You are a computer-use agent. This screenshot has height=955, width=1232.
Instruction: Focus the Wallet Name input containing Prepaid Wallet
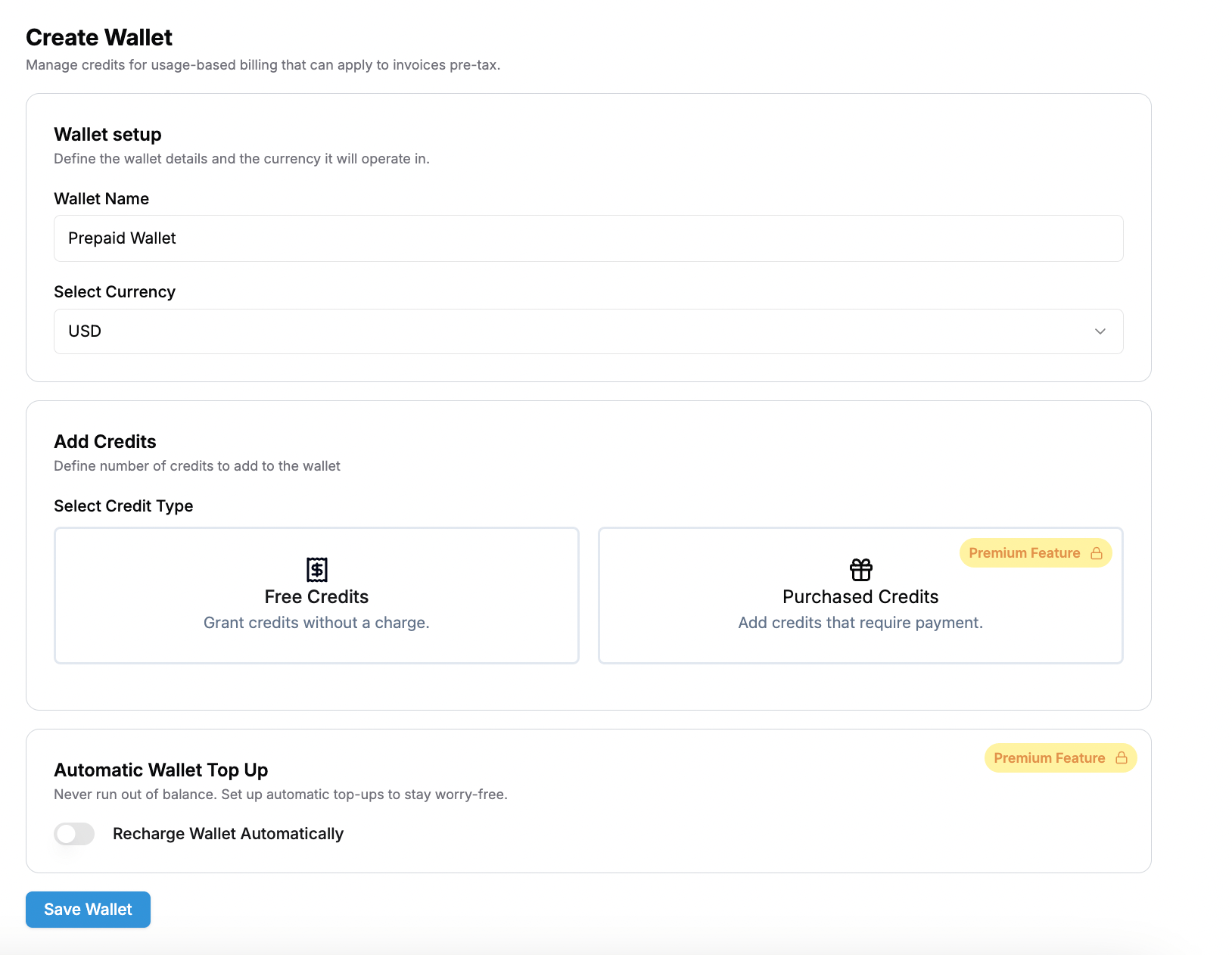click(x=588, y=238)
